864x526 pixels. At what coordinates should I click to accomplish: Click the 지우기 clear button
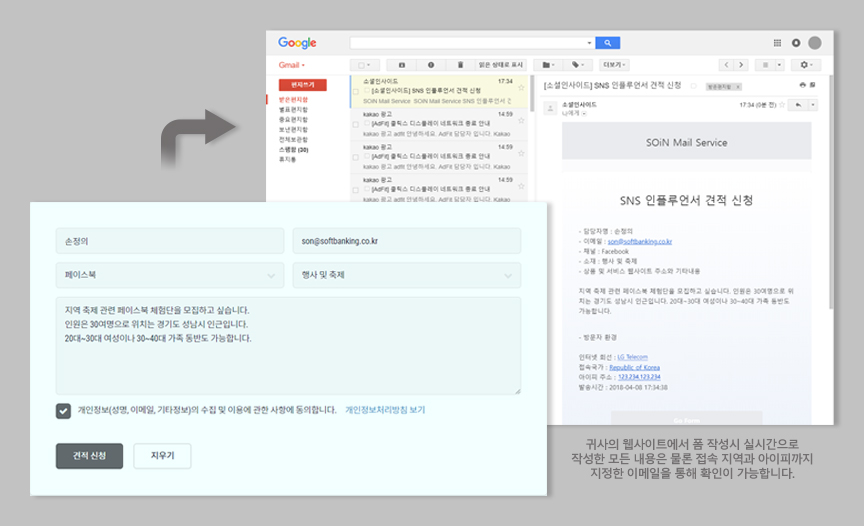coord(163,456)
